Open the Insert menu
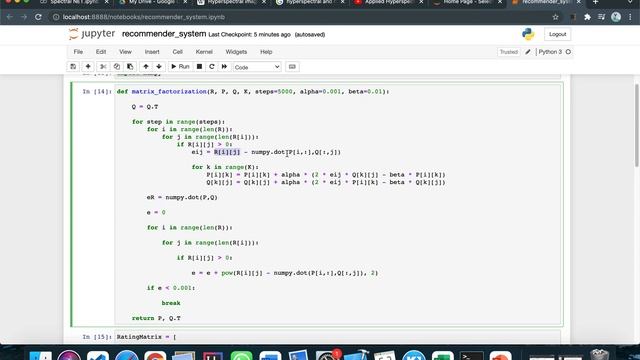Viewport: 640px width, 360px height. point(152,52)
